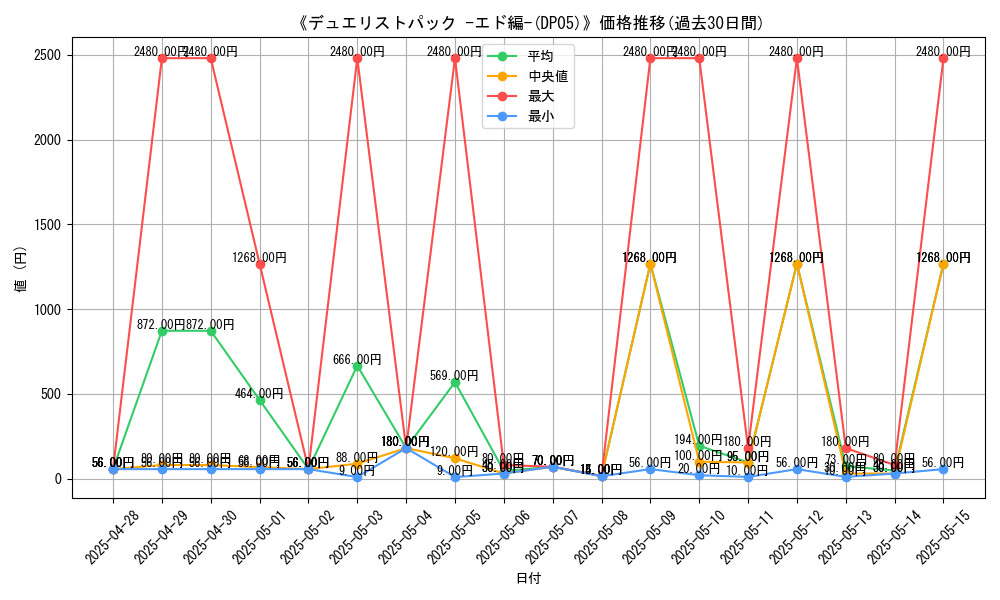Click the 120.00円 data label

pyautogui.click(x=454, y=451)
